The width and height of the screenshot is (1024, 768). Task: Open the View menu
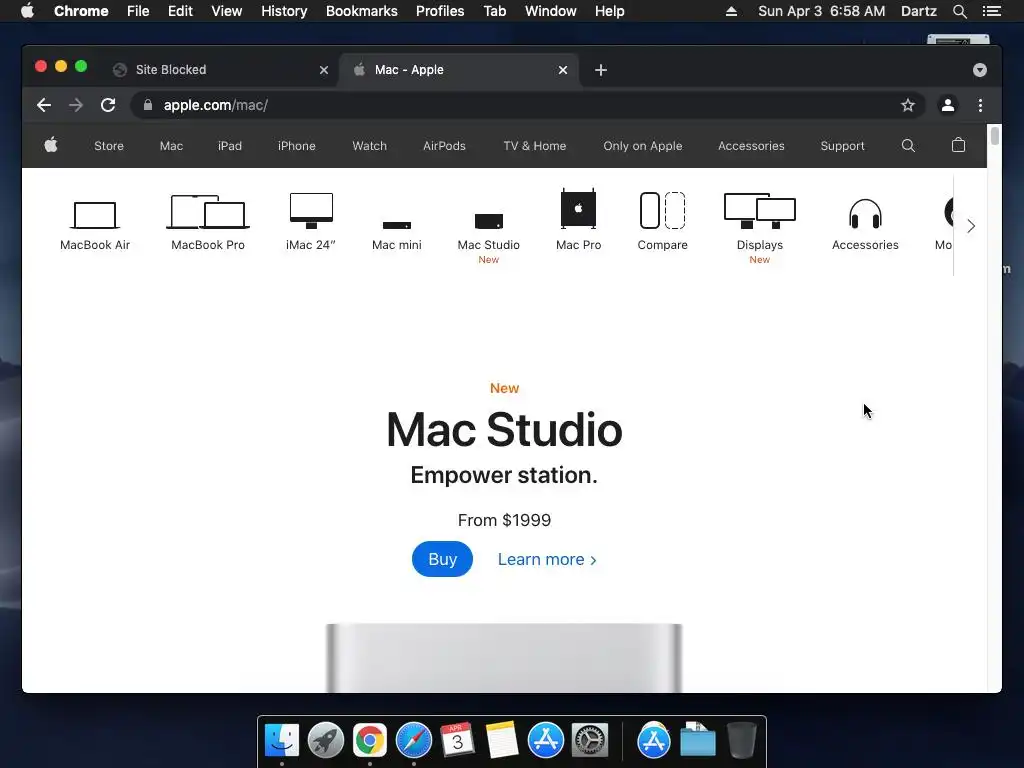pos(227,11)
